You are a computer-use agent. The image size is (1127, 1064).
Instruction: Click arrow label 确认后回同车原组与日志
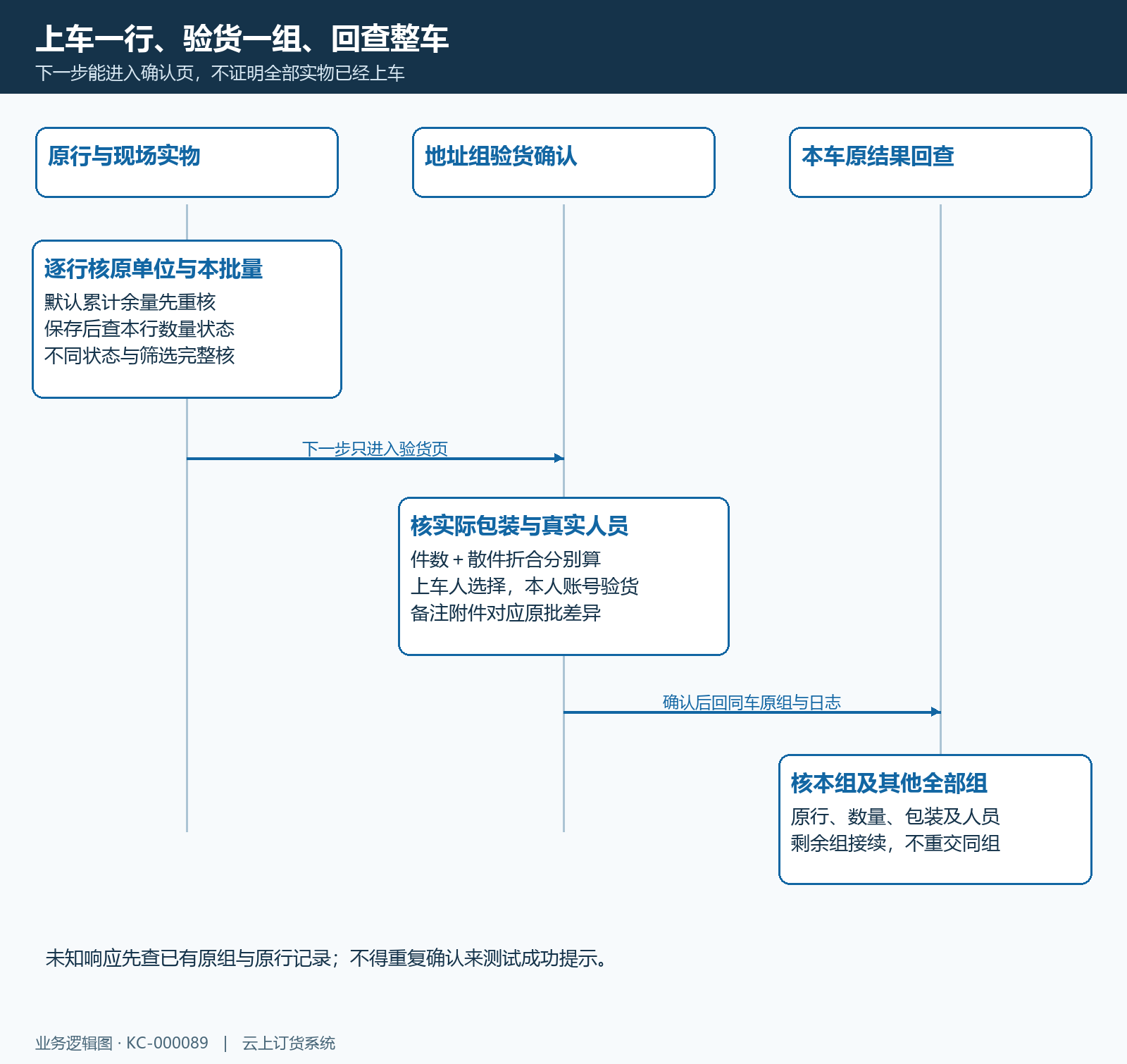pos(752,702)
